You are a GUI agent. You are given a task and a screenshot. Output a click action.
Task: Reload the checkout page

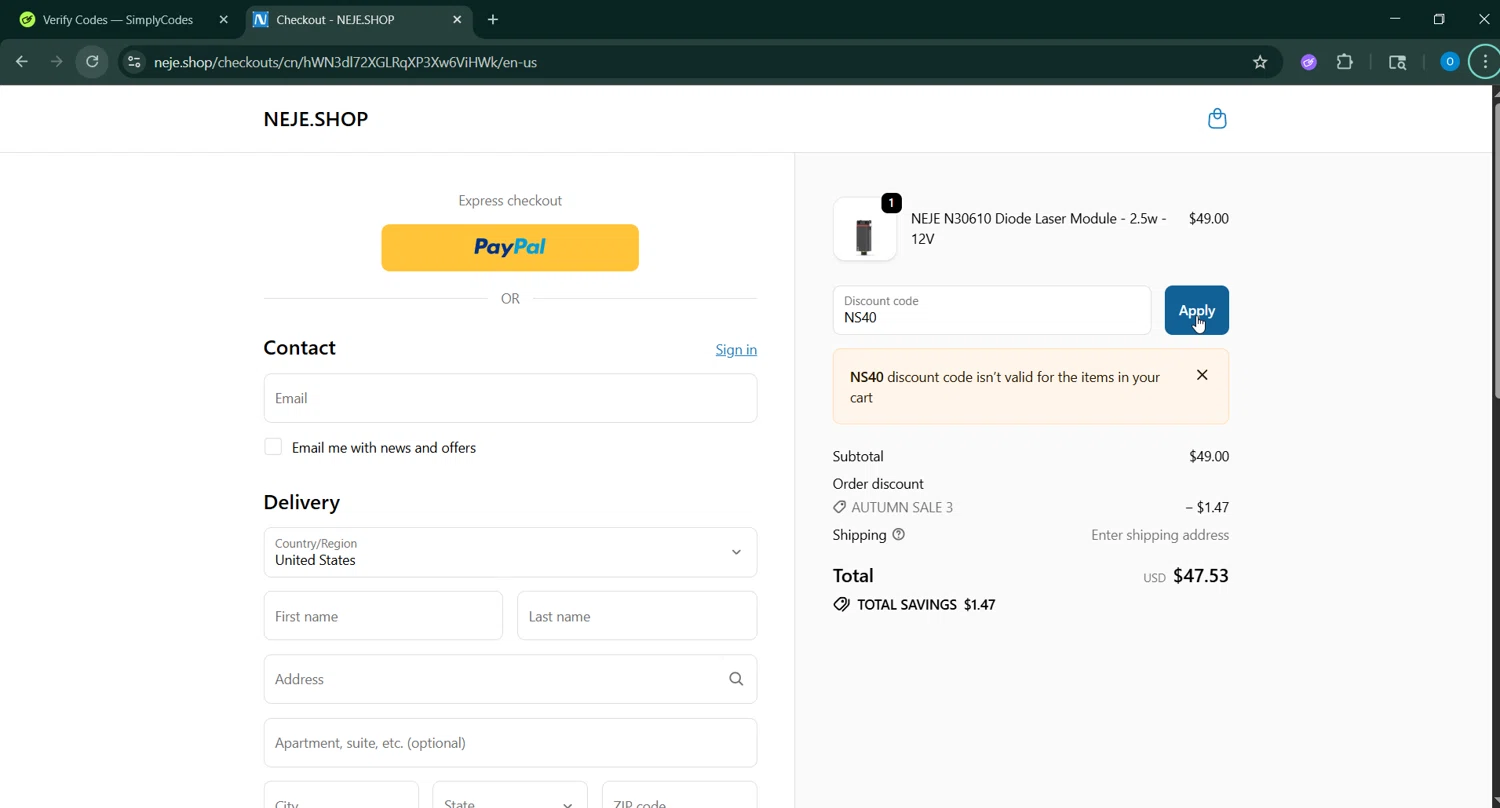(92, 62)
